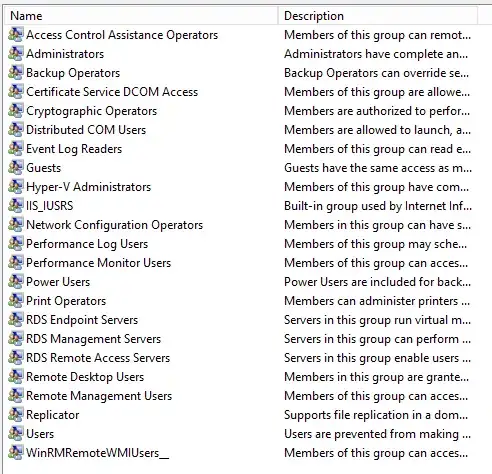
Task: Select the Performance Monitor Users name
Action: click(x=98, y=263)
